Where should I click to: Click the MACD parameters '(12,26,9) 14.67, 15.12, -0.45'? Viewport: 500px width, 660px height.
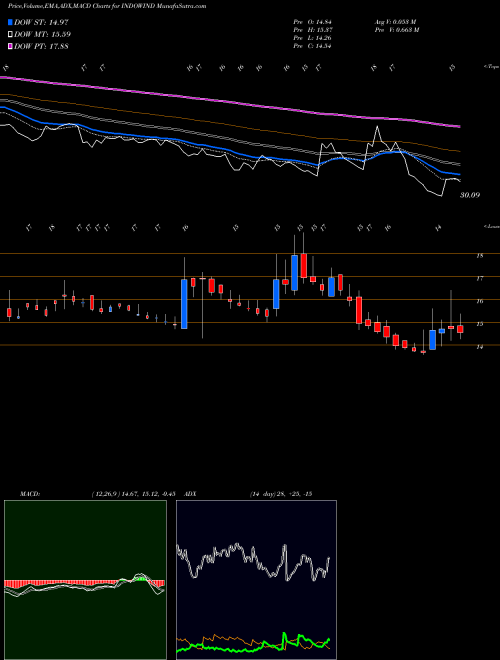(x=133, y=494)
